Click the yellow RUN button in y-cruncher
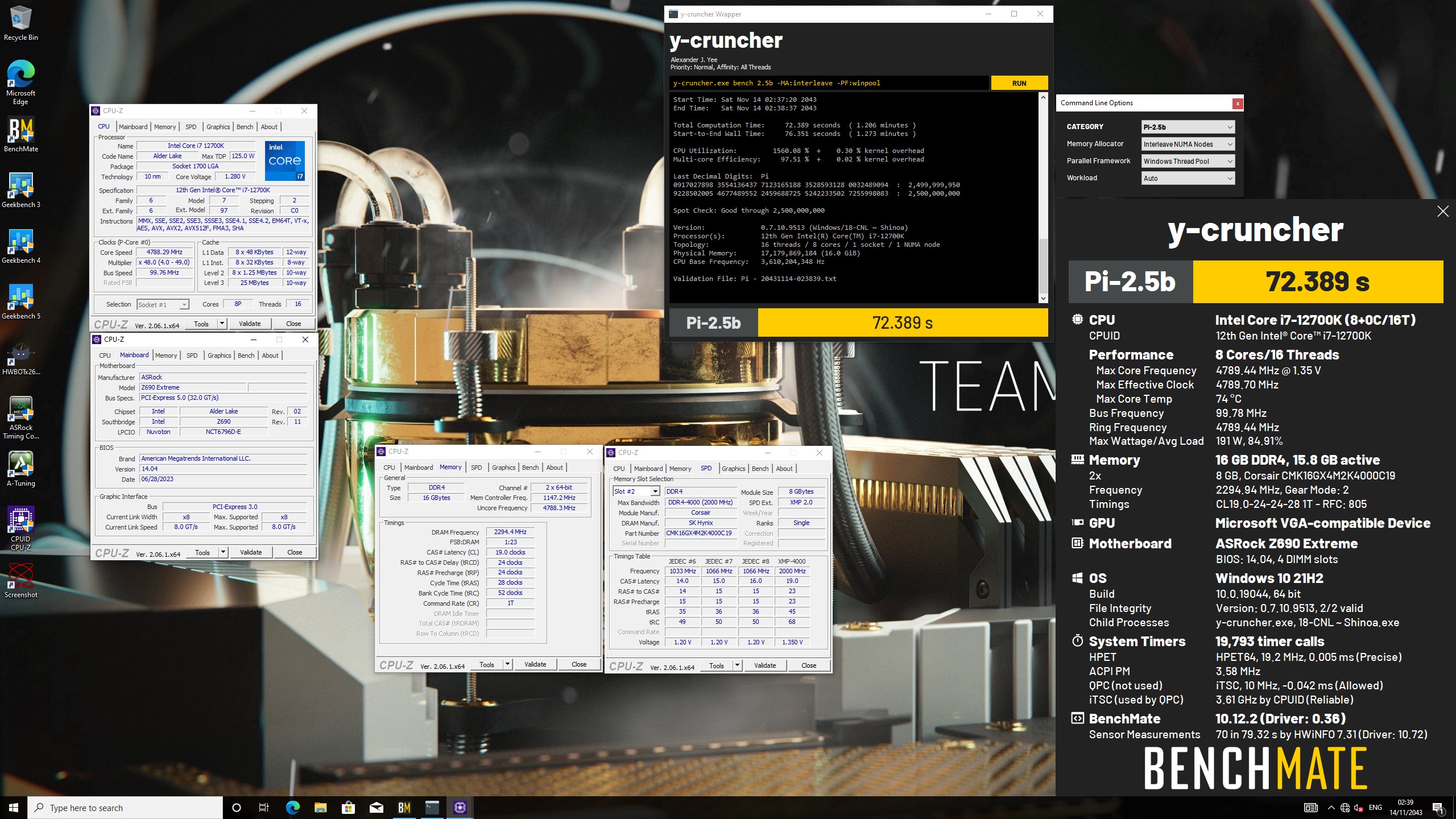 point(1019,83)
